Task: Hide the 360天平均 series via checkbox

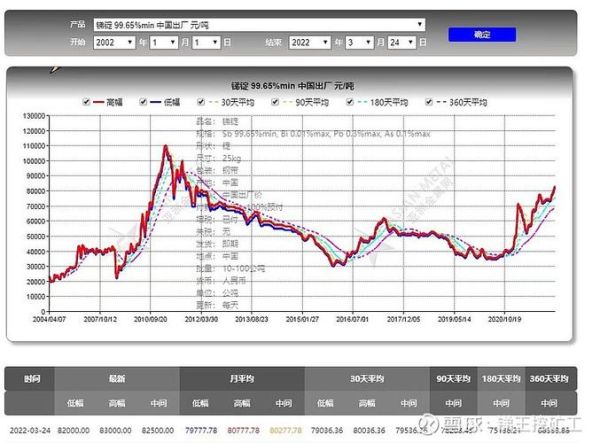Action: pyautogui.click(x=429, y=102)
